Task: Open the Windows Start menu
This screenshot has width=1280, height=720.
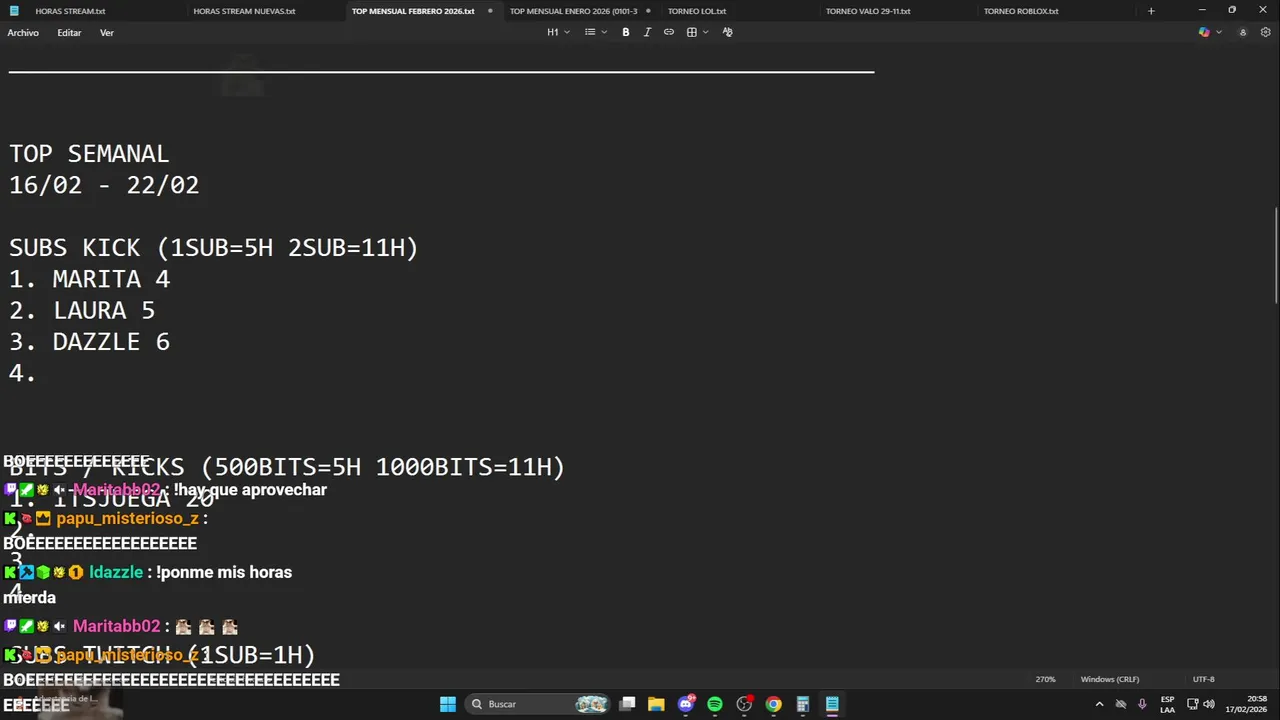Action: 448,704
